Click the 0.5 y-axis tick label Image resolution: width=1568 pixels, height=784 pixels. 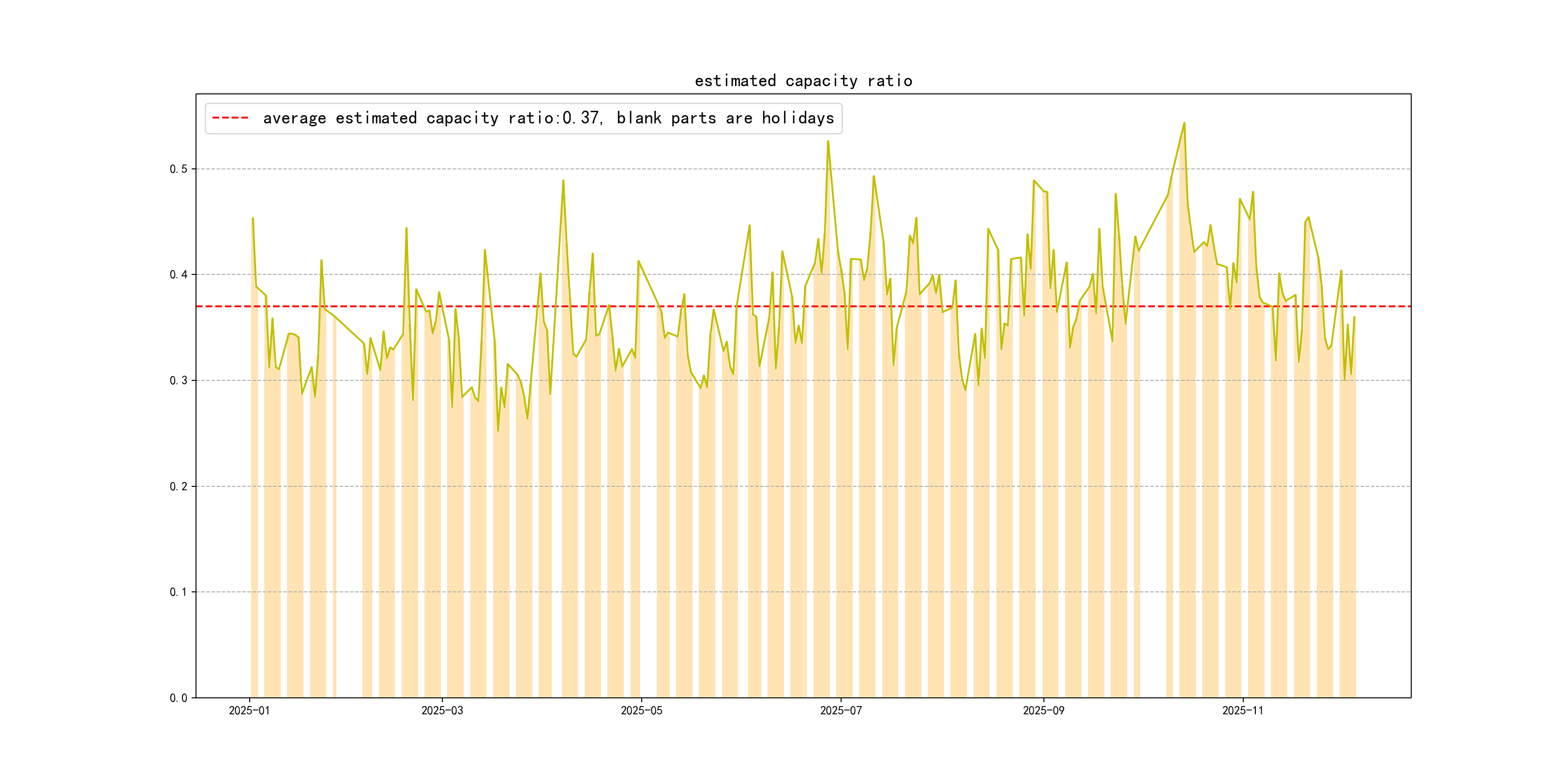coord(179,169)
